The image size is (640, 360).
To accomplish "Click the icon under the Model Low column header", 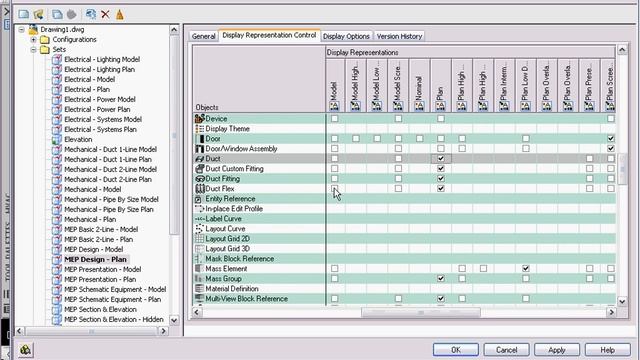I will click(x=377, y=106).
